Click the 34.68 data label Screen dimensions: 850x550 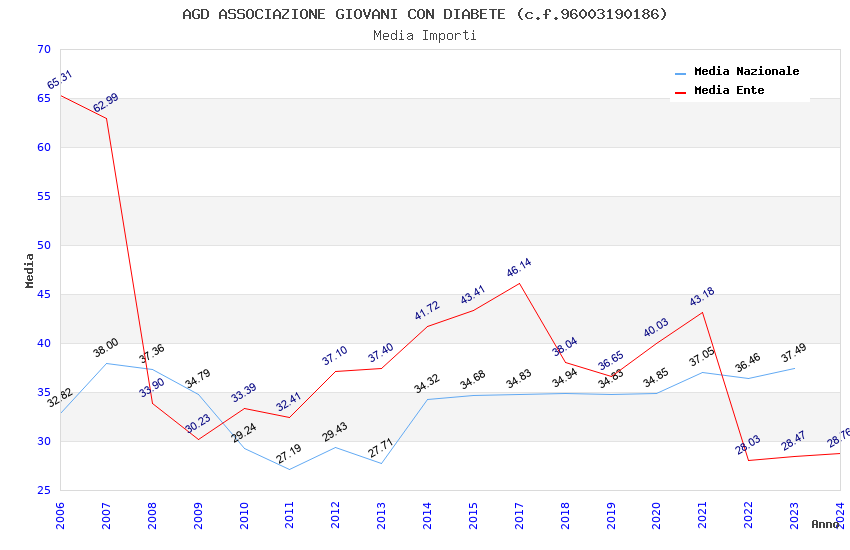(473, 380)
